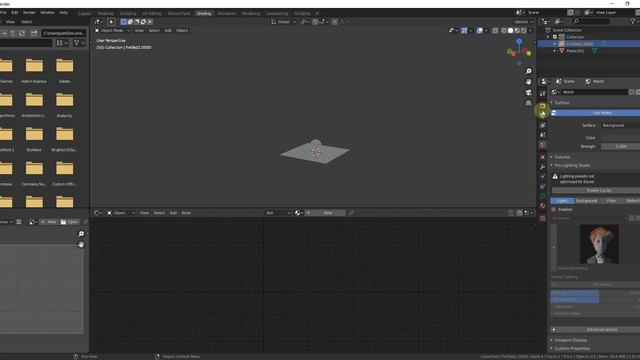Open the Physics properties tab

coord(542,187)
